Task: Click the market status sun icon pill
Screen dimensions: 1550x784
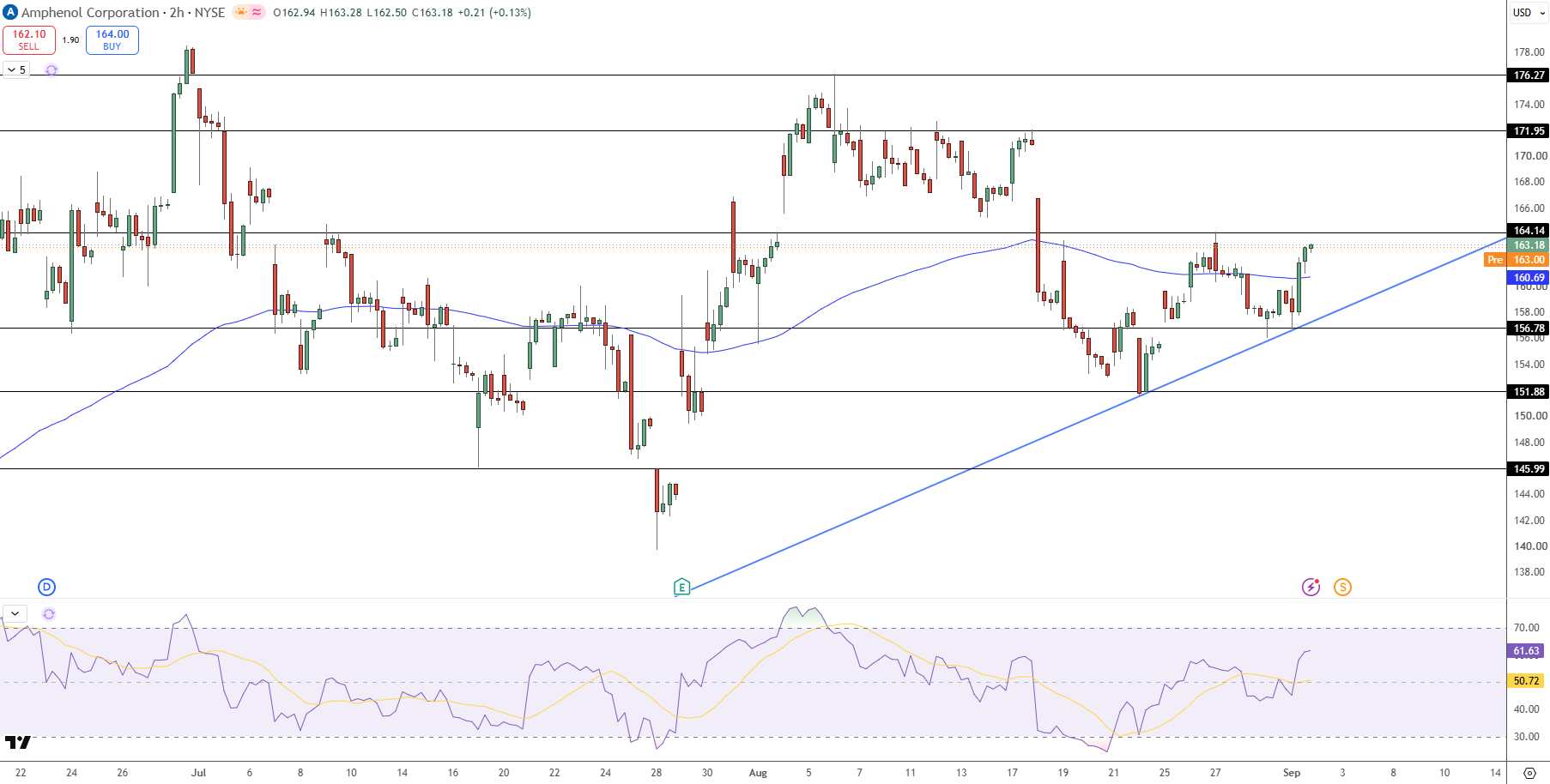Action: pyautogui.click(x=249, y=12)
